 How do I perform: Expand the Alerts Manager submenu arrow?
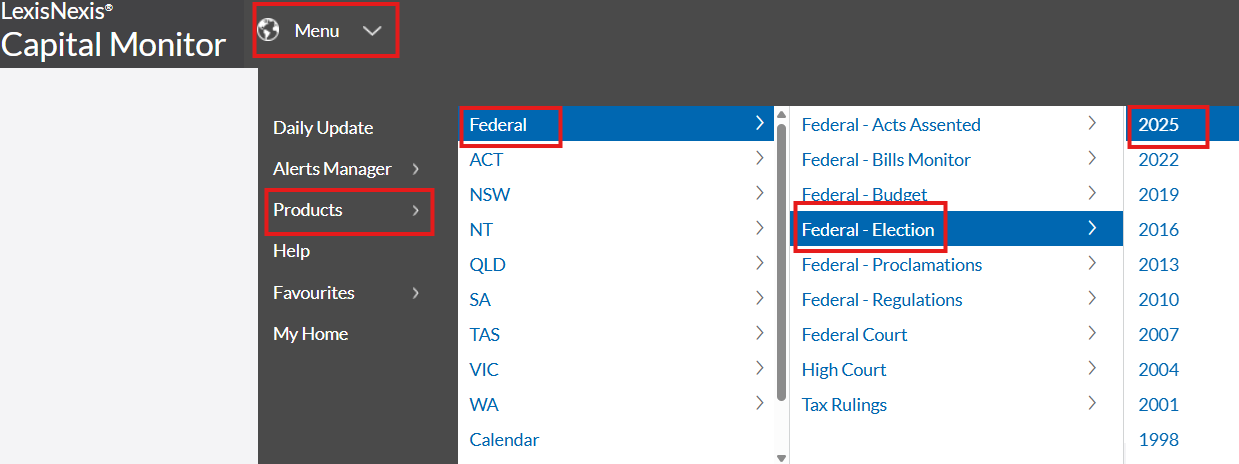pyautogui.click(x=416, y=169)
